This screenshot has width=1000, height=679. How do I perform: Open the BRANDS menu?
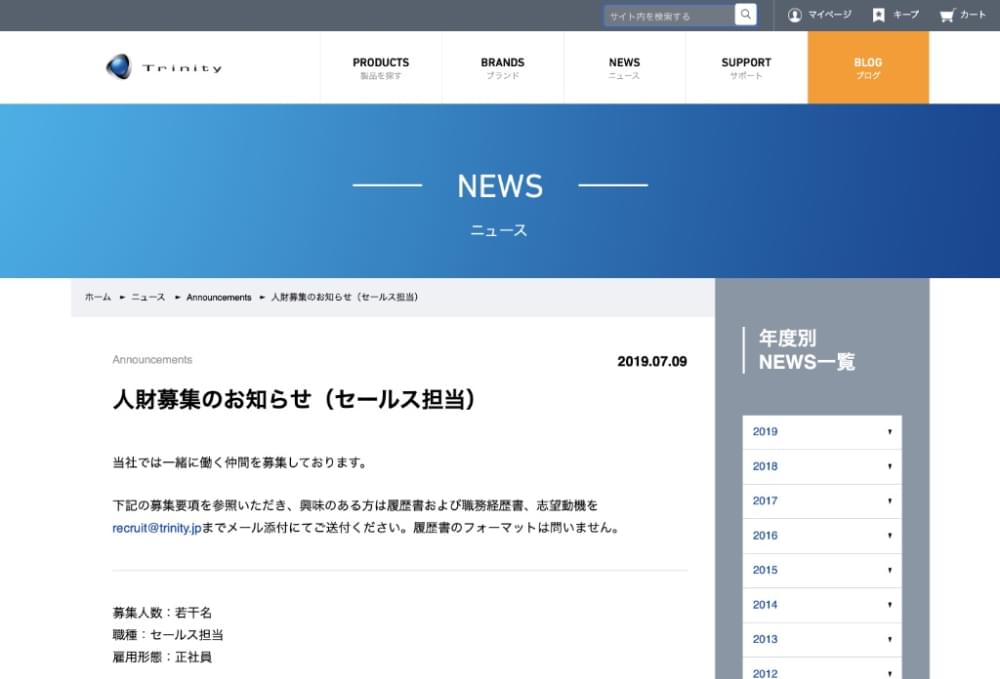click(502, 68)
